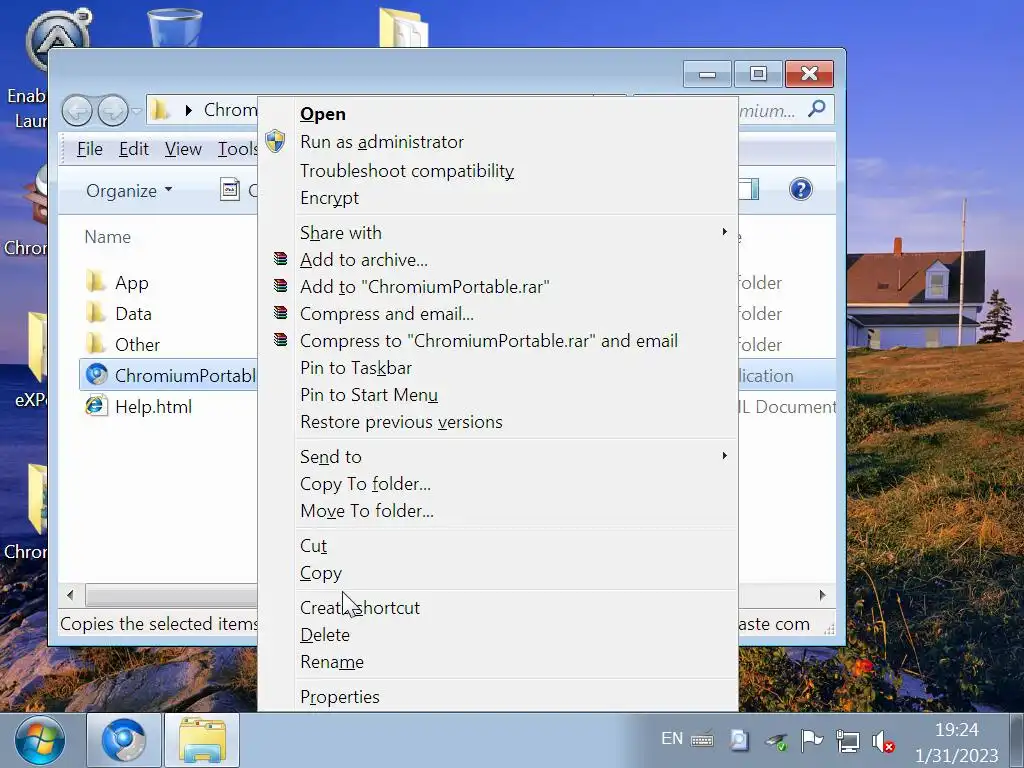Open the Organize dropdown
The width and height of the screenshot is (1024, 768).
(129, 191)
